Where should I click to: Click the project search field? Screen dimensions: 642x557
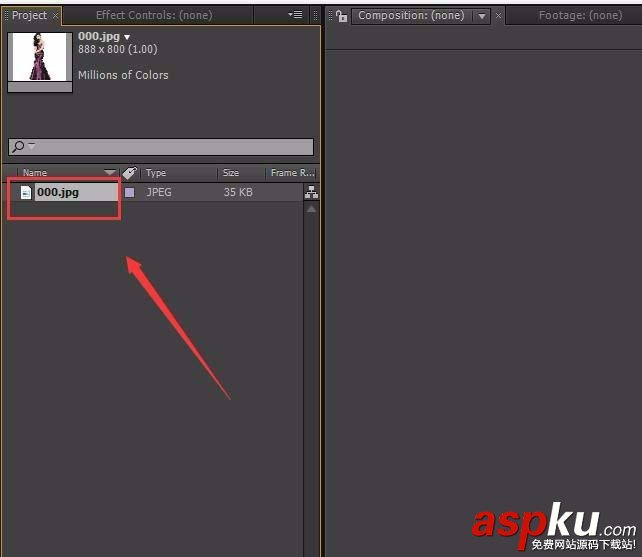pos(161,146)
